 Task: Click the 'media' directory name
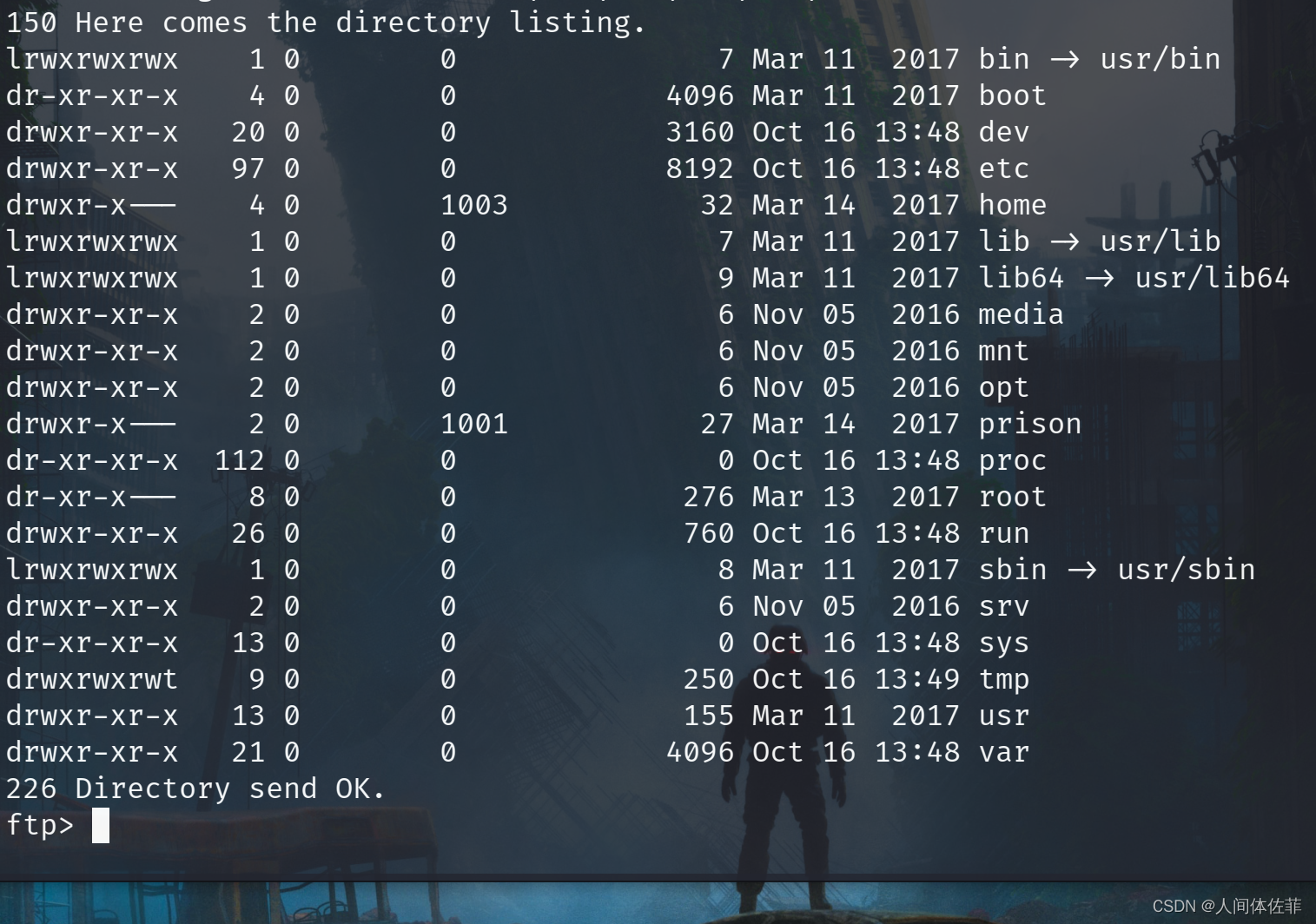(1021, 314)
